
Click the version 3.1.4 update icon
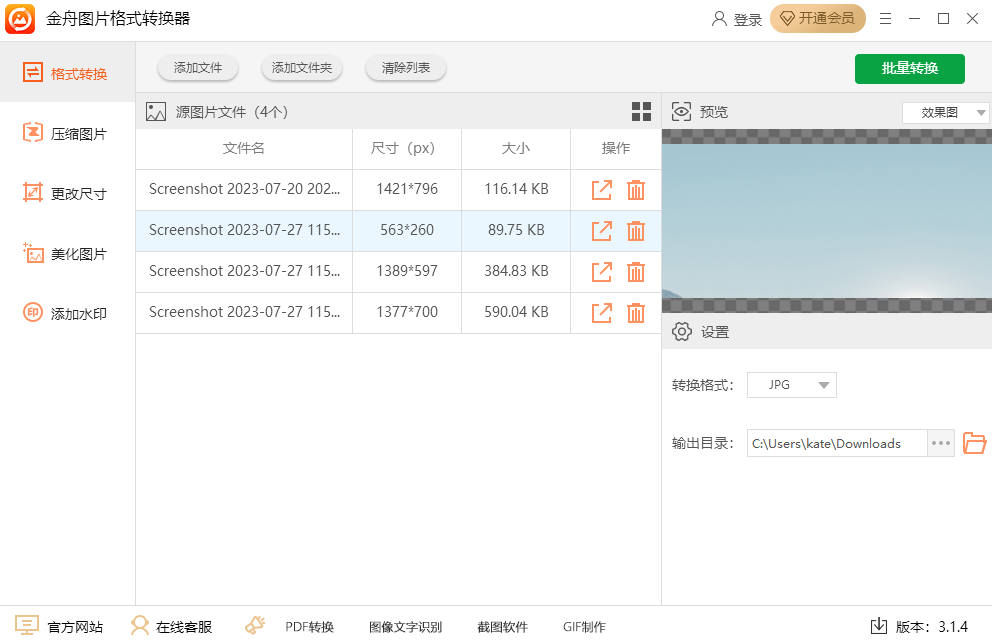879,626
